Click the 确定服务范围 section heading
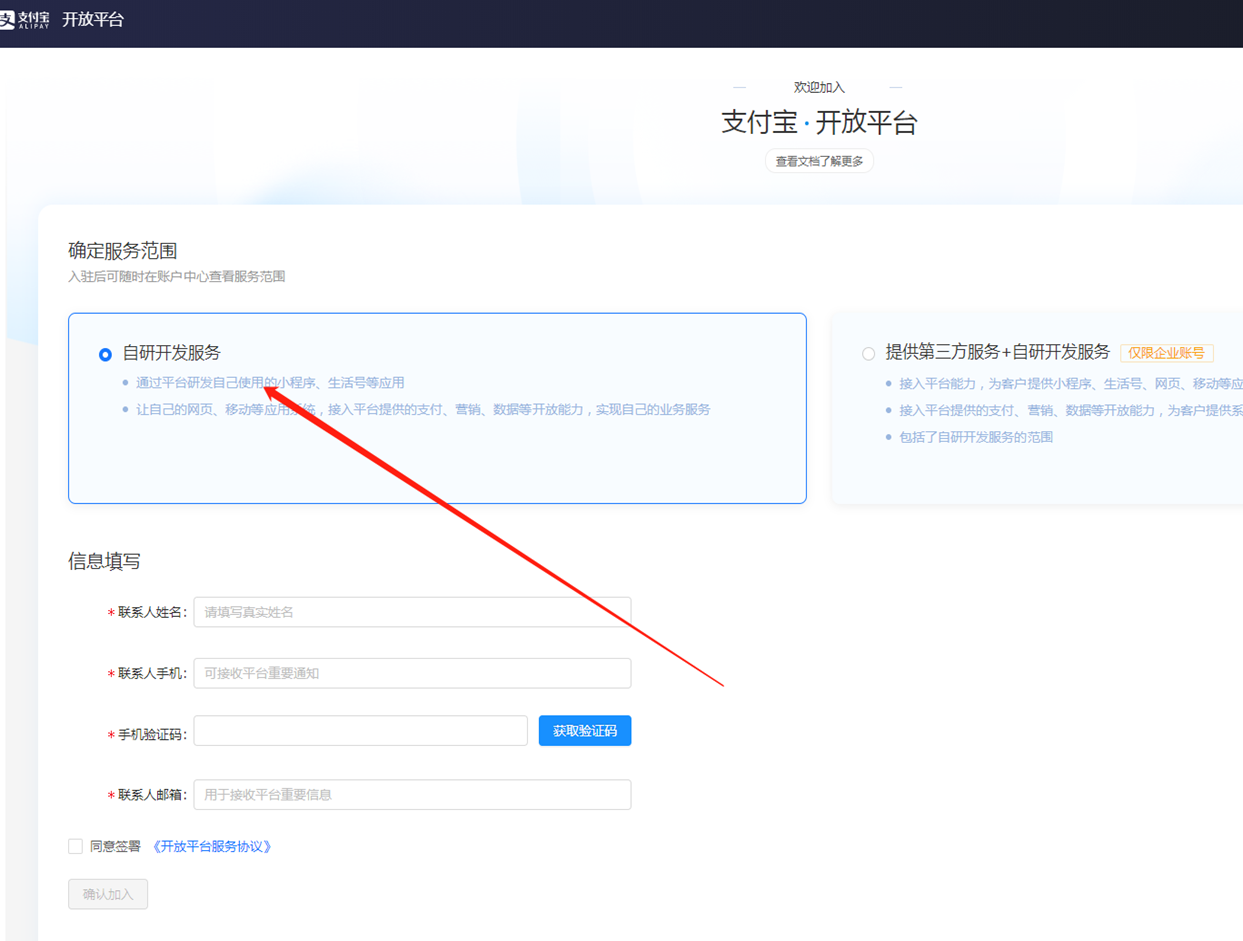This screenshot has width=1243, height=941. coord(123,251)
